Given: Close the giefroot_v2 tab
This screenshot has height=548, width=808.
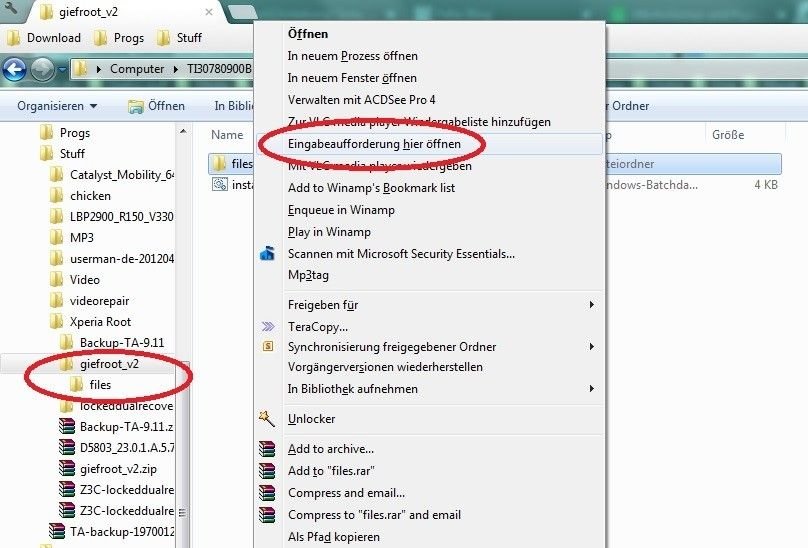Looking at the screenshot, I should pyautogui.click(x=209, y=12).
